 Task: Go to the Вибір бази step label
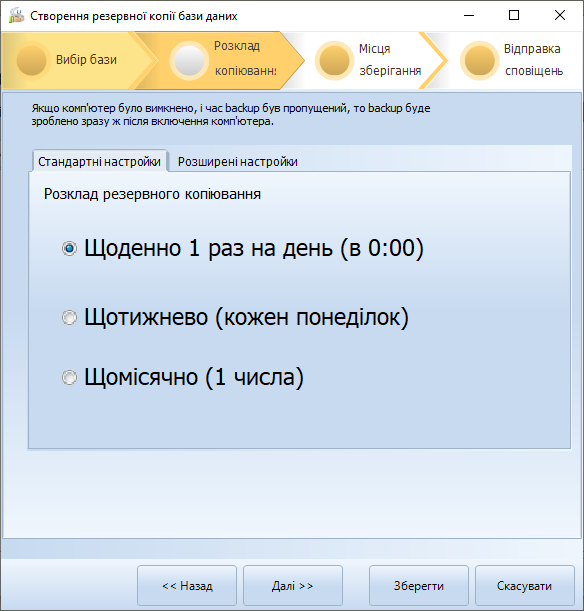coord(86,60)
